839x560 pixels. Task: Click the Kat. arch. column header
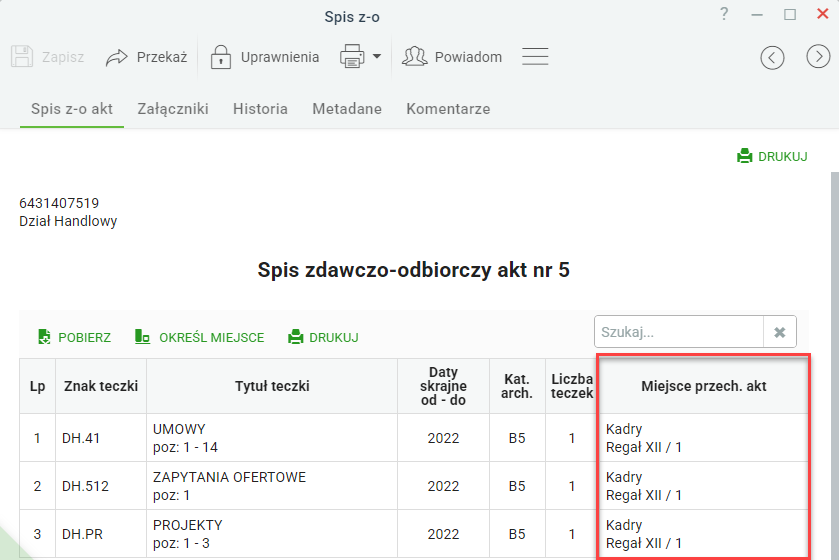(x=517, y=386)
